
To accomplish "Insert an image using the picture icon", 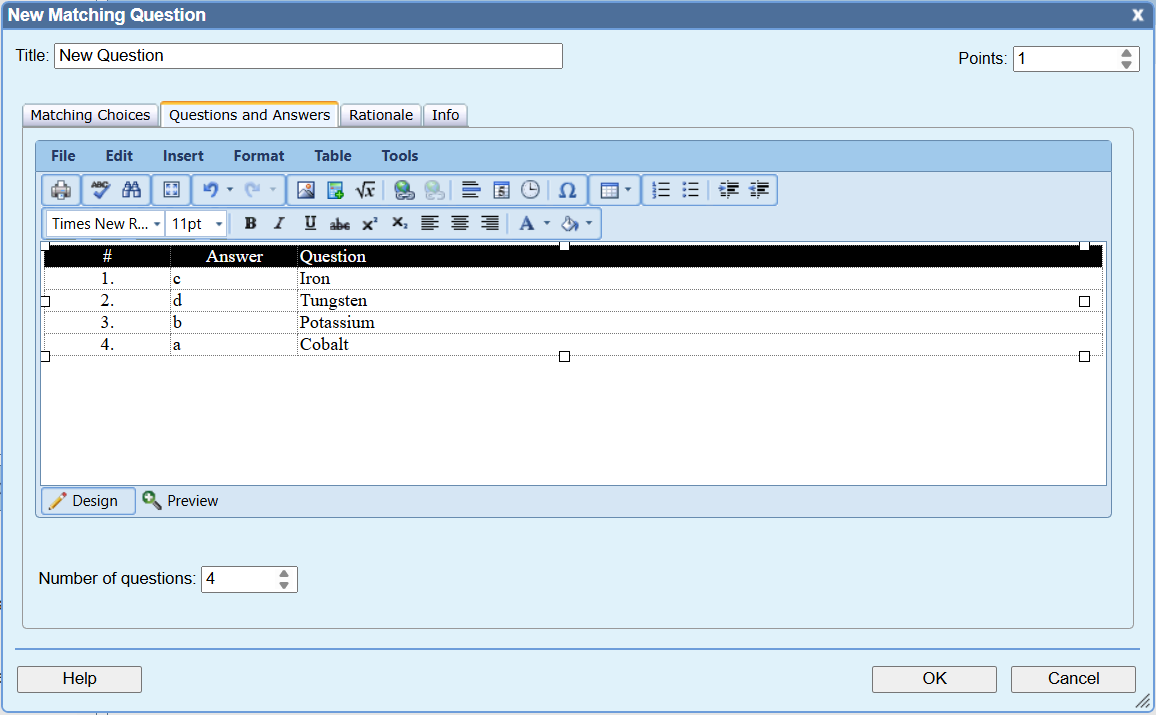I will (303, 189).
